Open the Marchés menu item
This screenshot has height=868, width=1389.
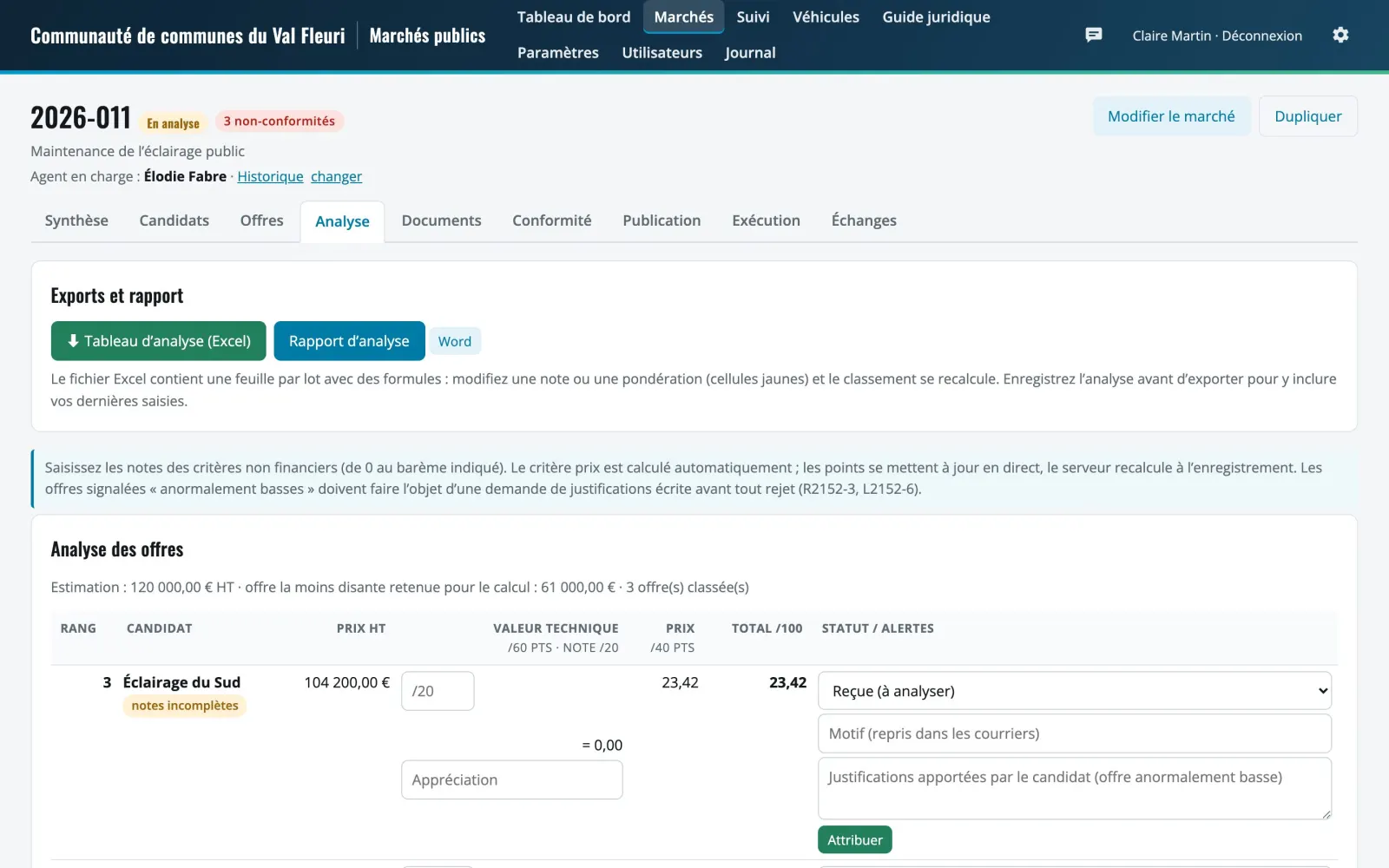tap(684, 17)
